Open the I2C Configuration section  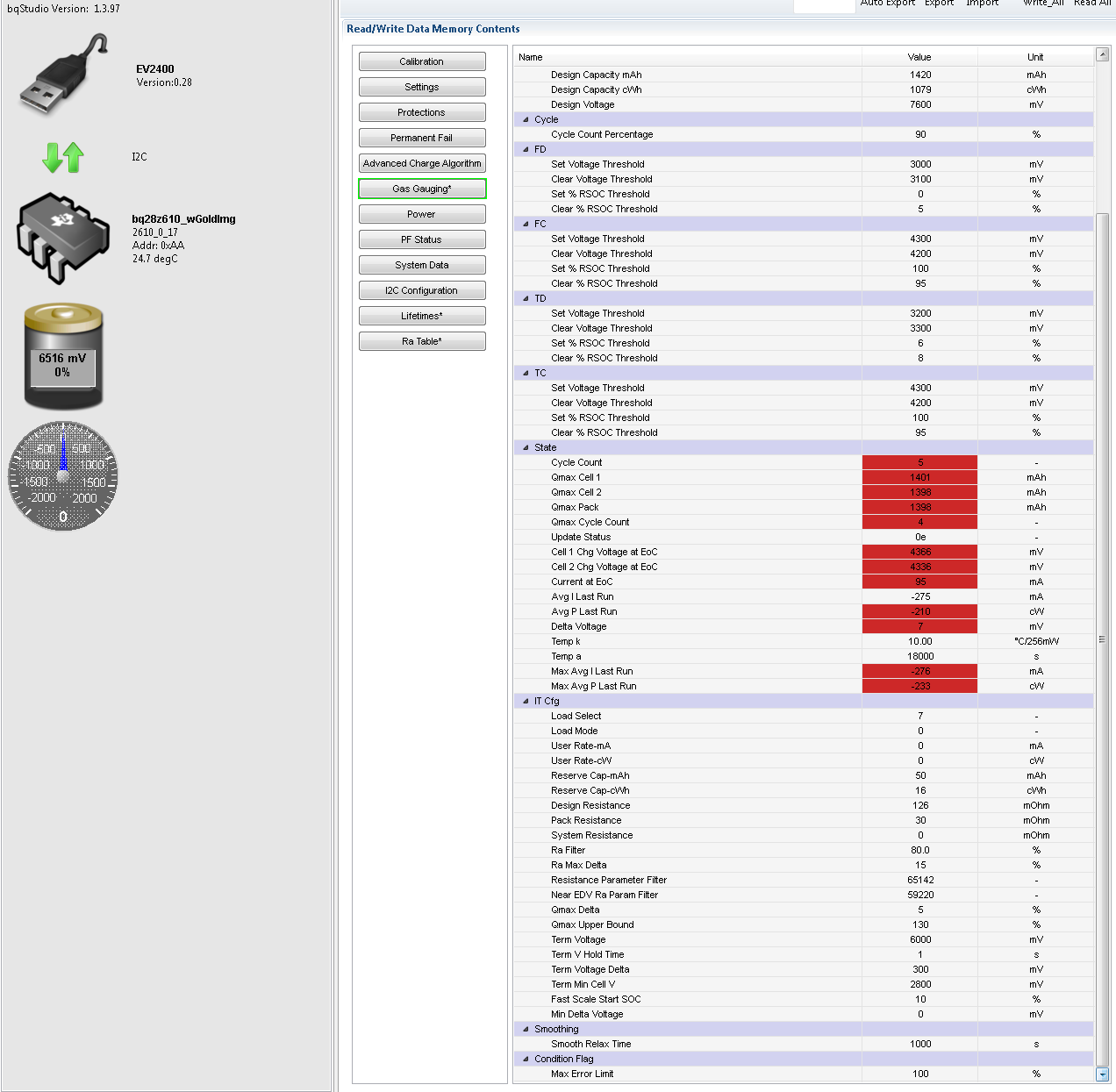tap(422, 290)
